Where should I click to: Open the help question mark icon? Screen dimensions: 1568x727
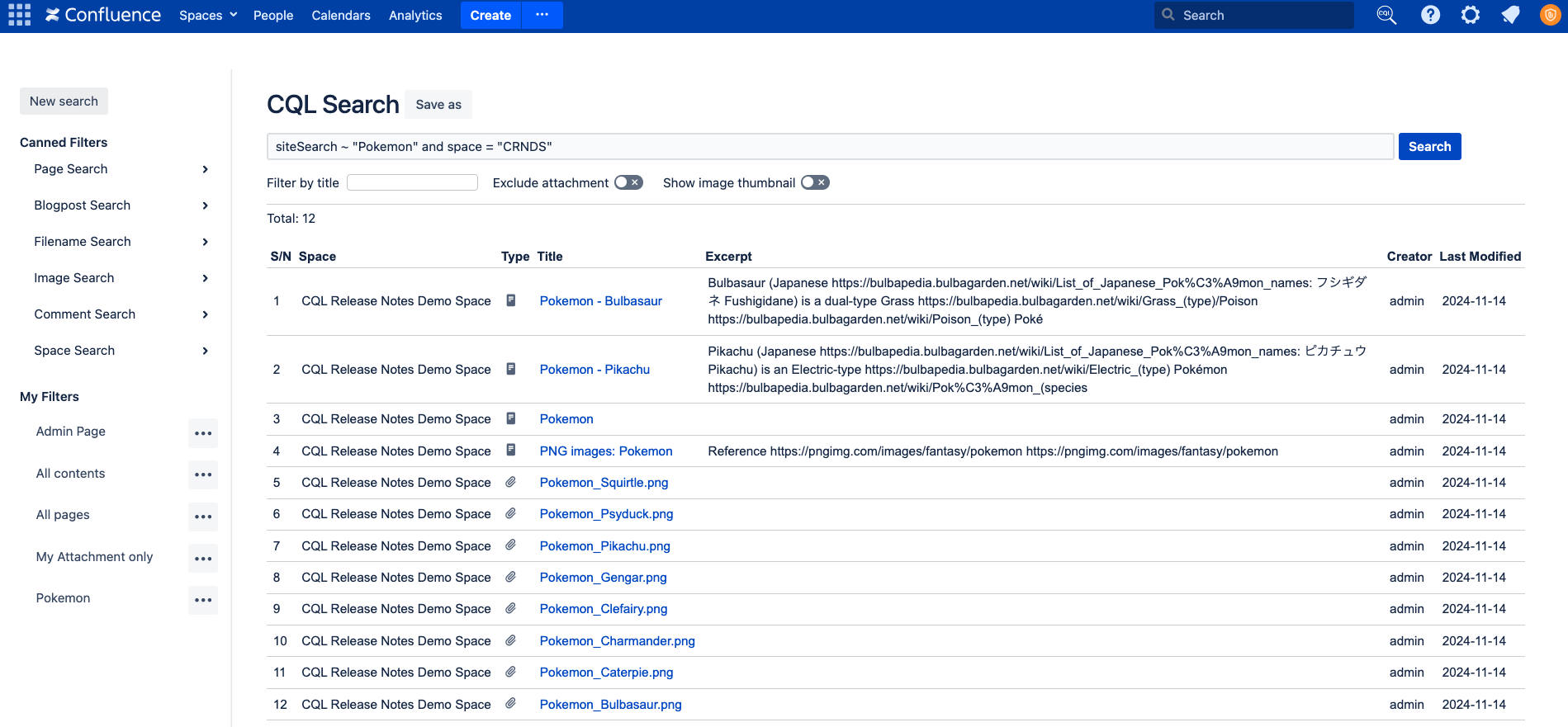[x=1430, y=15]
